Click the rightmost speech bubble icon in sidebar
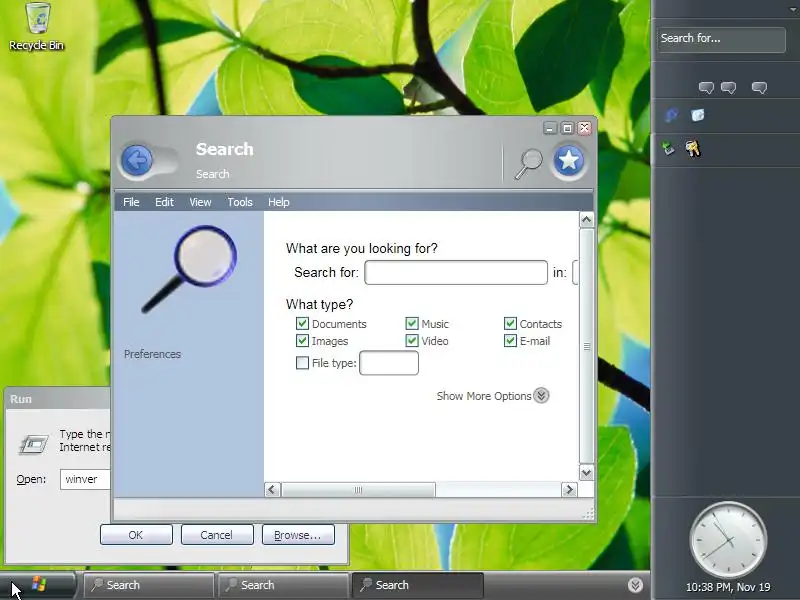800x600 pixels. pyautogui.click(x=759, y=88)
